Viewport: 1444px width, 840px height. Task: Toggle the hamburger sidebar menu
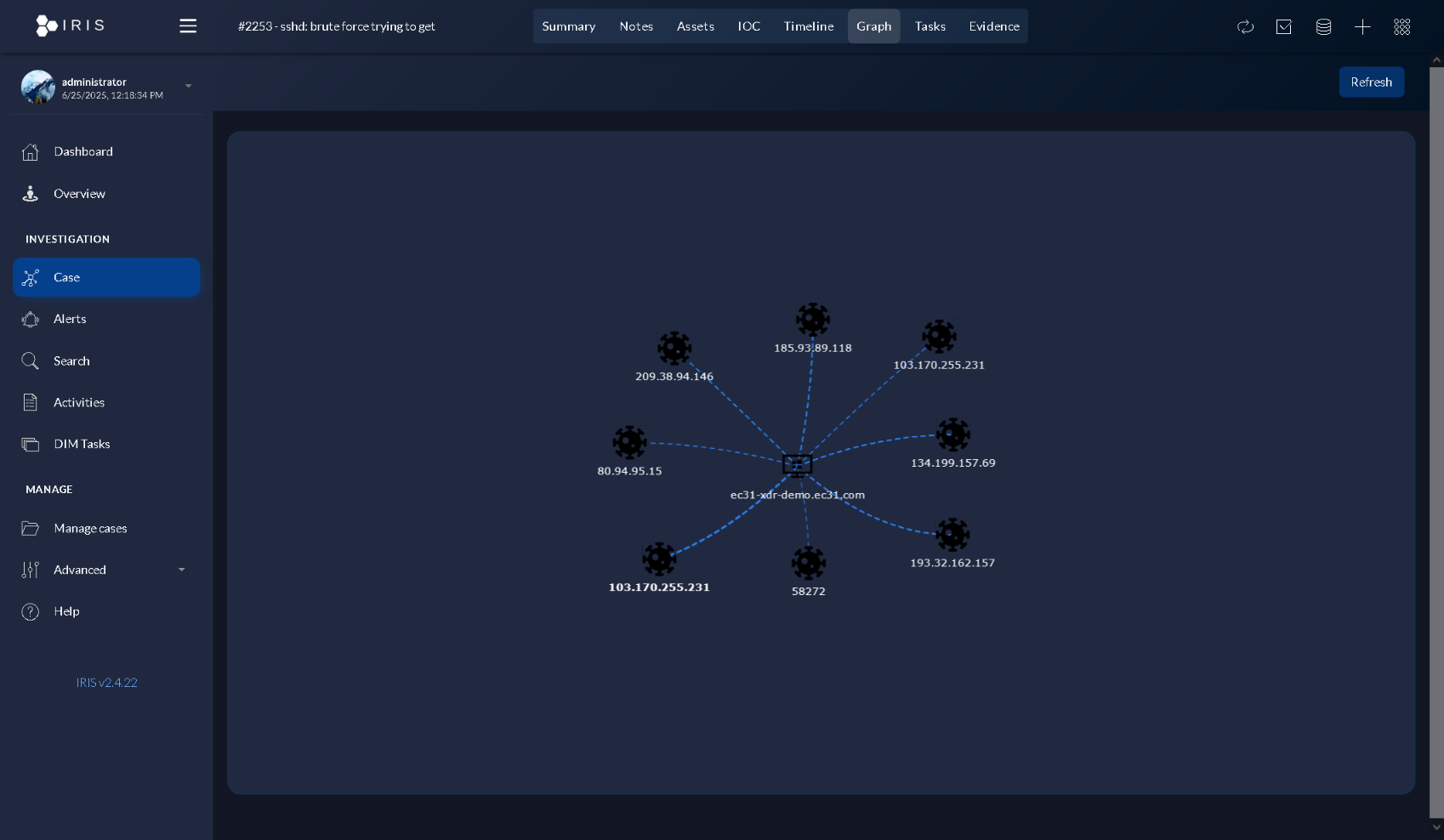coord(188,26)
